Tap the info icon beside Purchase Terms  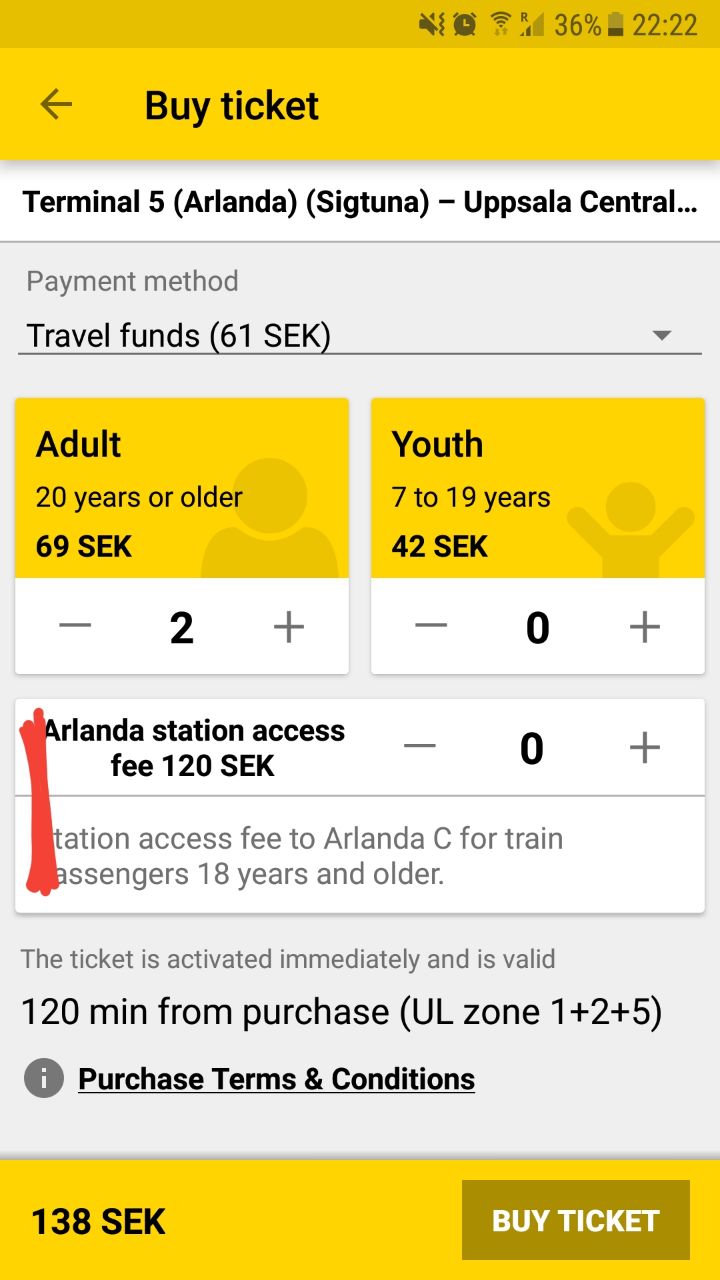(x=44, y=1079)
